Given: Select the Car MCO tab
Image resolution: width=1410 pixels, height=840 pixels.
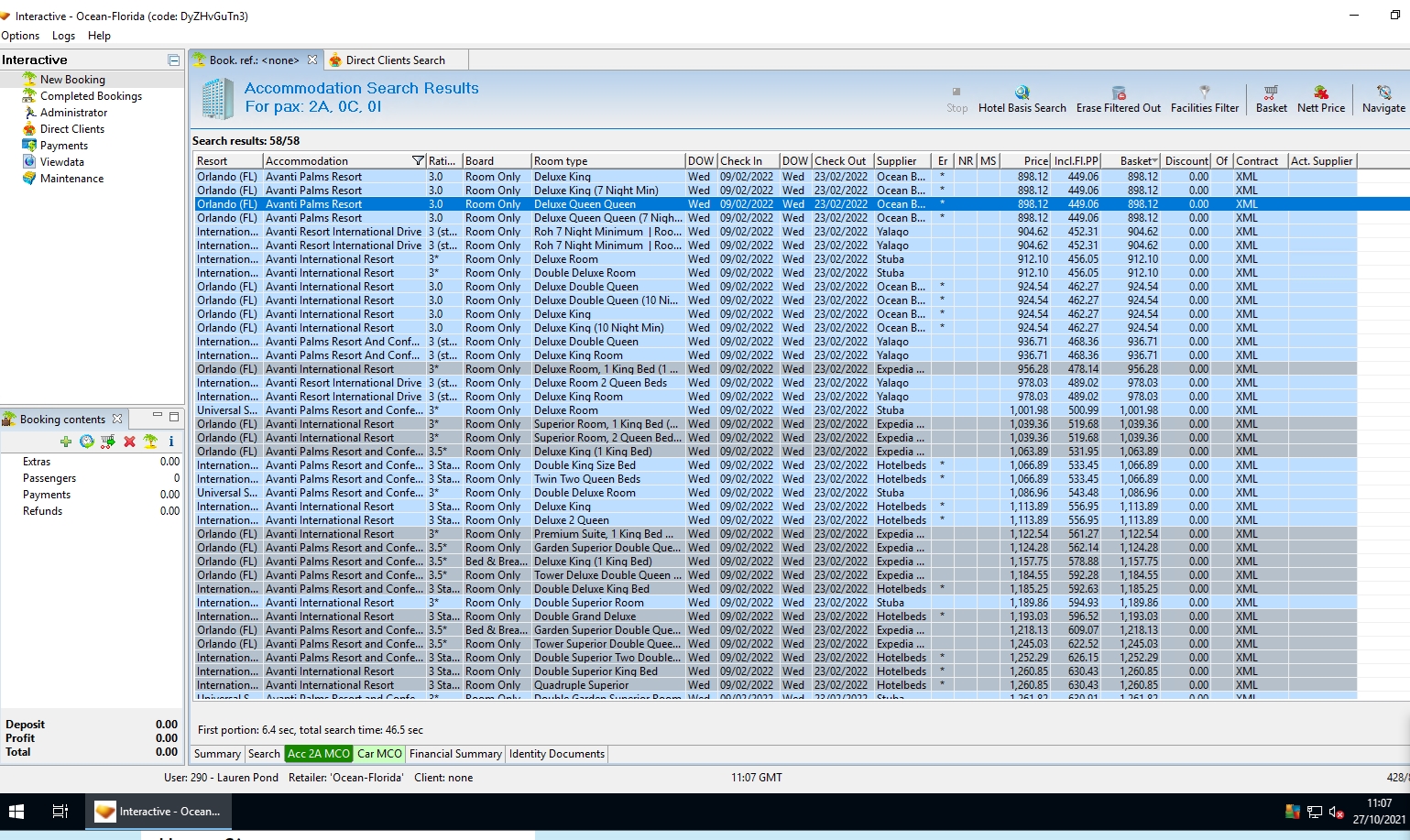Looking at the screenshot, I should tap(379, 754).
